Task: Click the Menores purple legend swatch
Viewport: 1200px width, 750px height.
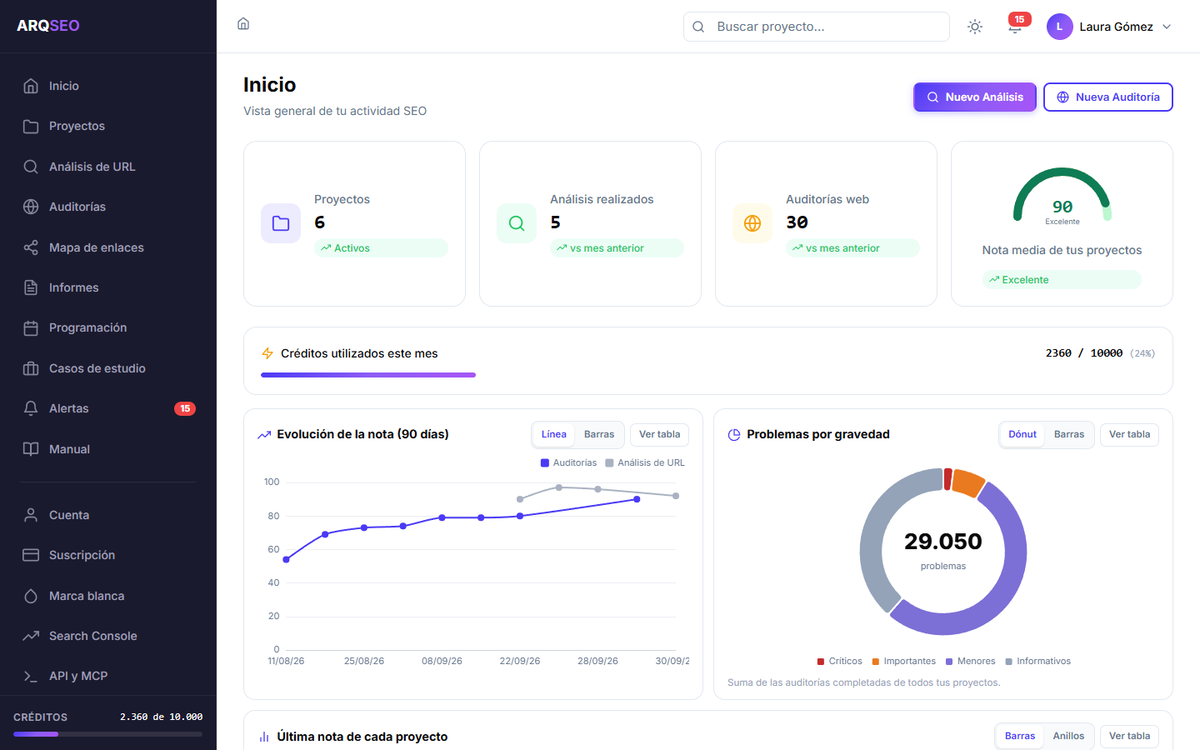Action: (949, 661)
